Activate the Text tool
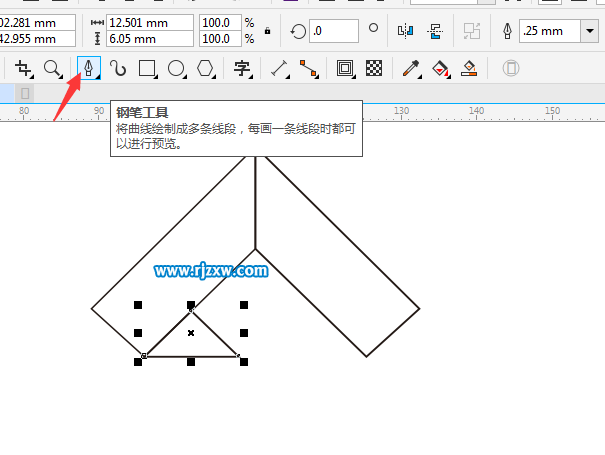This screenshot has height=455, width=605. click(242, 68)
